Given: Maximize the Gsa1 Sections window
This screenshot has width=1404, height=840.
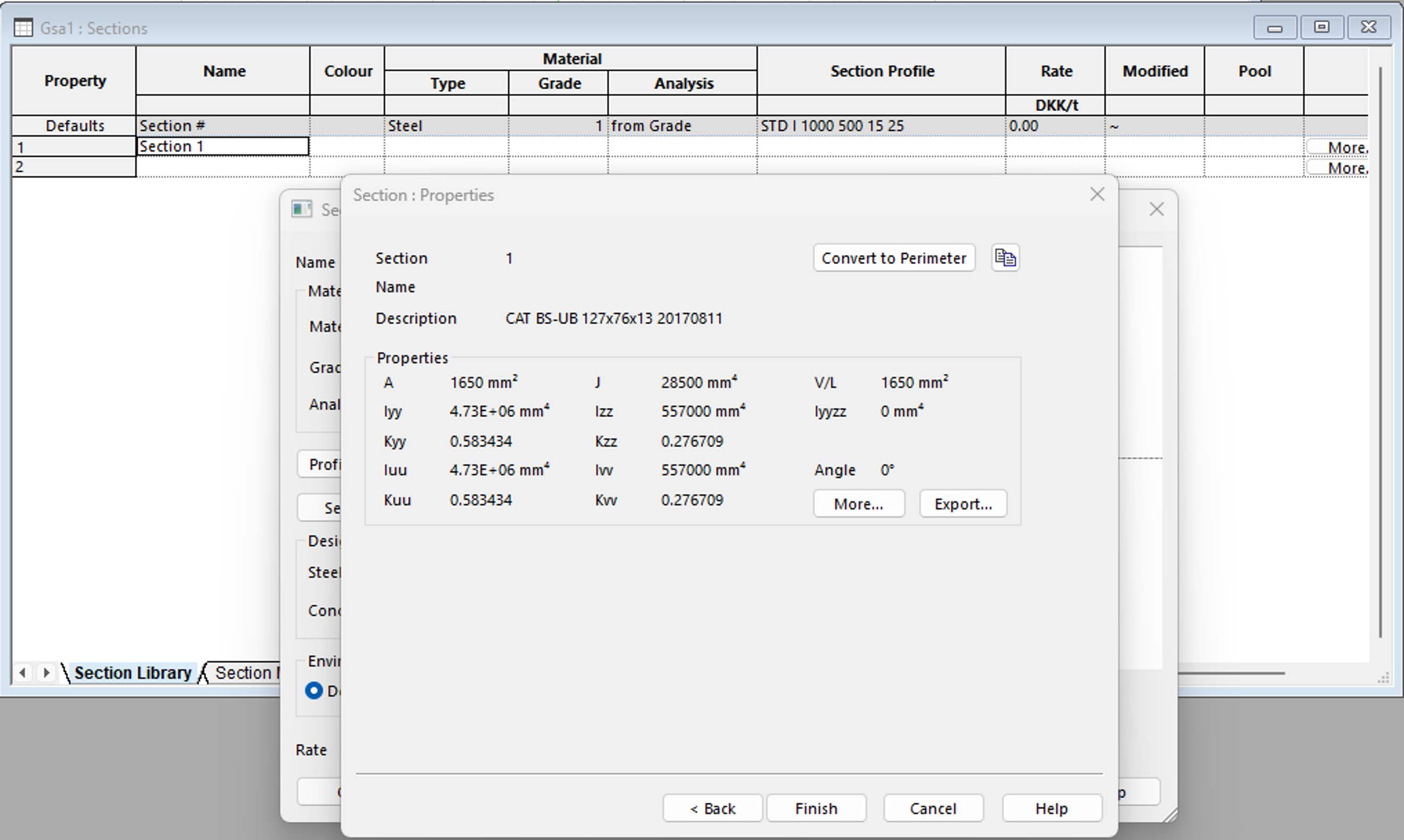Looking at the screenshot, I should coord(1321,27).
